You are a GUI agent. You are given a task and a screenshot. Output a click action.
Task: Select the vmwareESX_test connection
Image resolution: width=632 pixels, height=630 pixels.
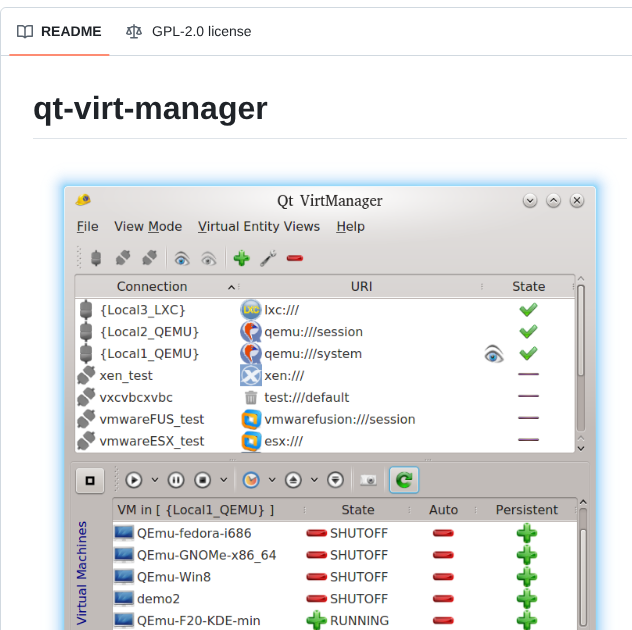tap(152, 441)
